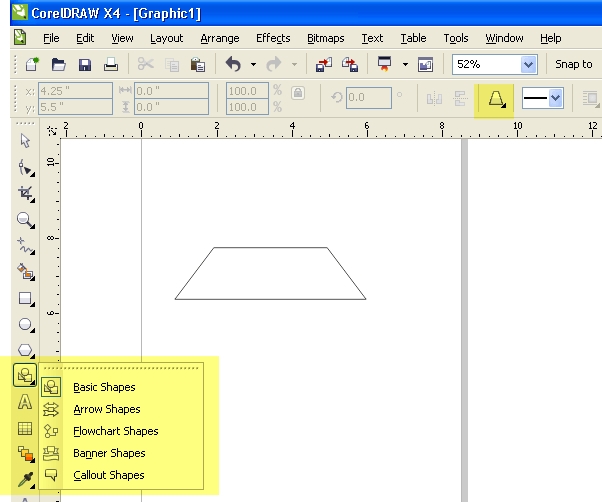
Task: Click the y position field
Action: (x=75, y=107)
